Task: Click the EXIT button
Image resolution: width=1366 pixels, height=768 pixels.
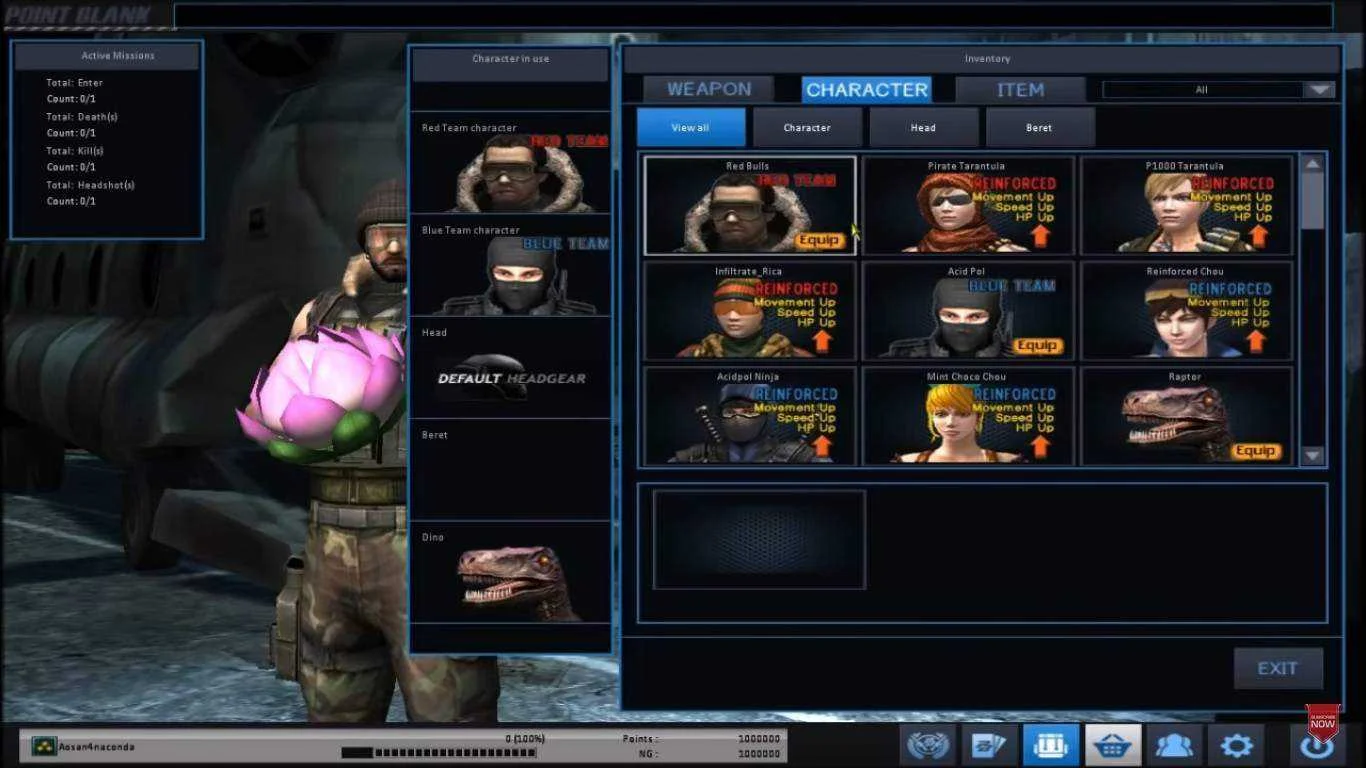Action: pyautogui.click(x=1277, y=668)
